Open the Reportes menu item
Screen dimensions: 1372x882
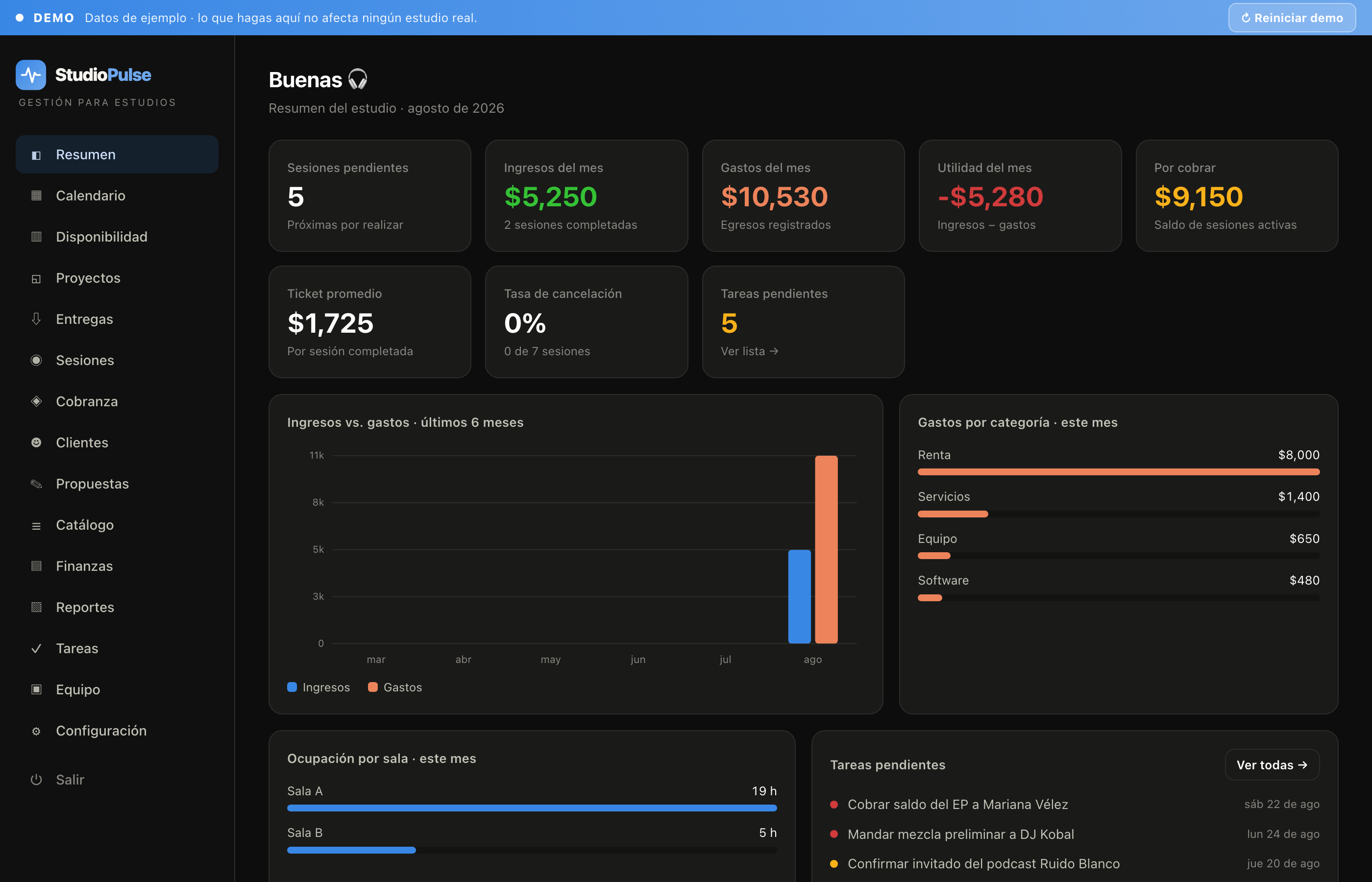[x=117, y=608]
